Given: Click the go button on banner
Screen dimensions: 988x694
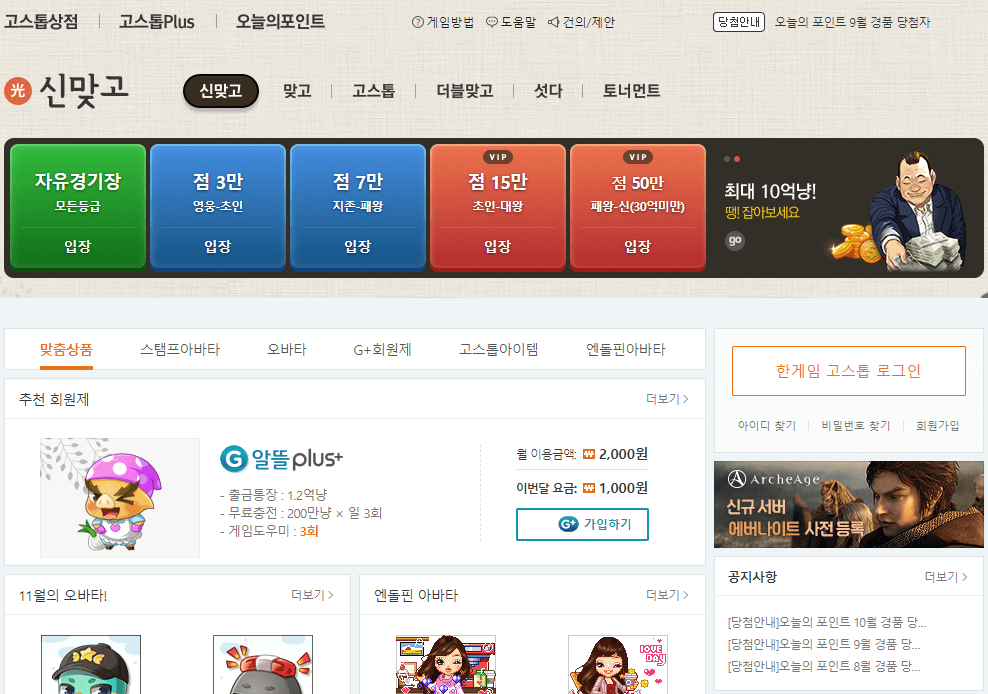Looking at the screenshot, I should [x=735, y=240].
